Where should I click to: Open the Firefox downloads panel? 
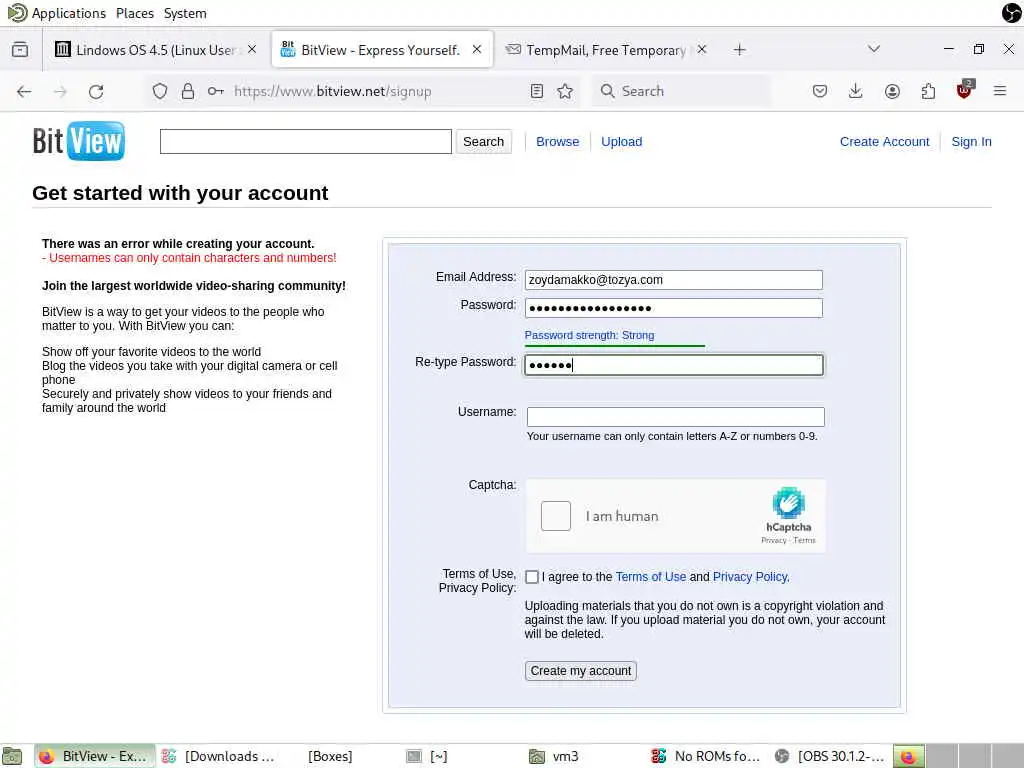pyautogui.click(x=856, y=91)
